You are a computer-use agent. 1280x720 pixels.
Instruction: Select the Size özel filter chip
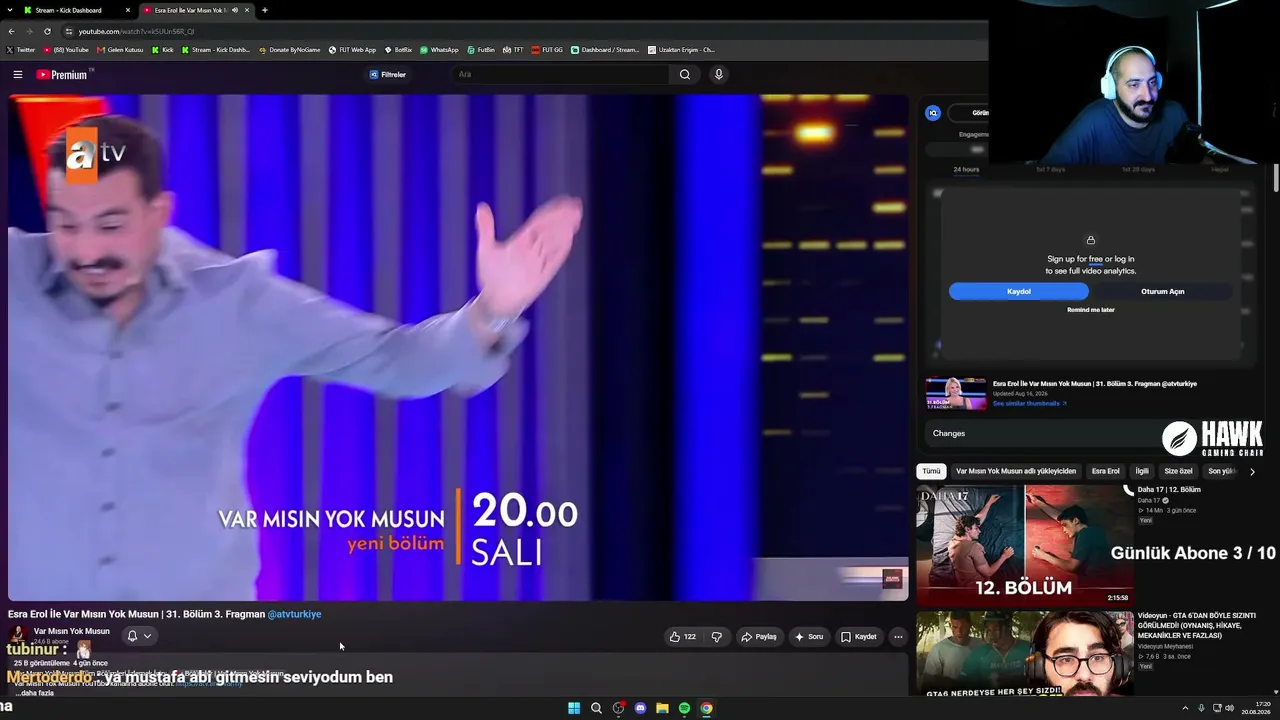click(x=1178, y=471)
